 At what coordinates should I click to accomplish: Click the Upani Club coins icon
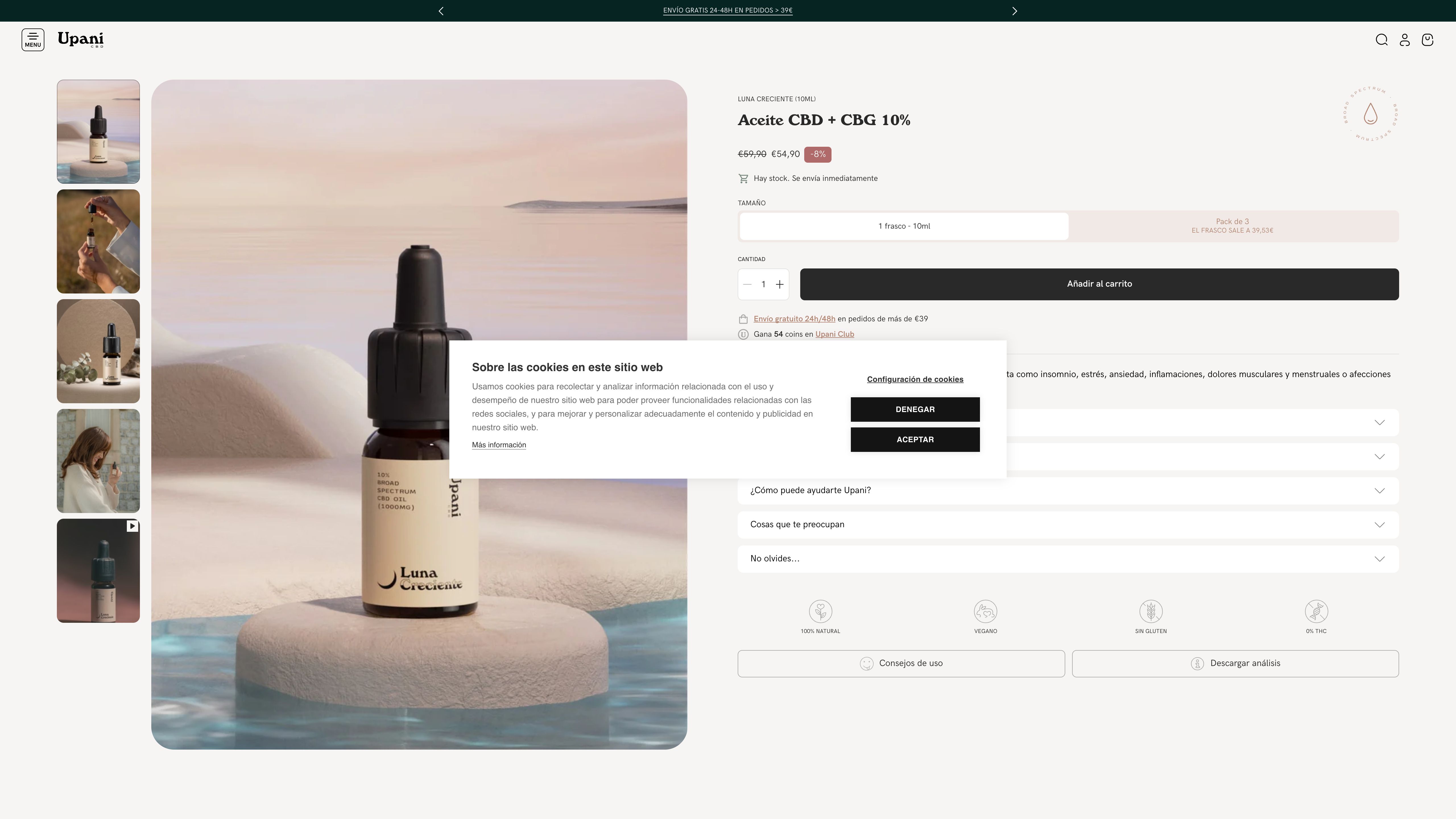click(x=743, y=334)
